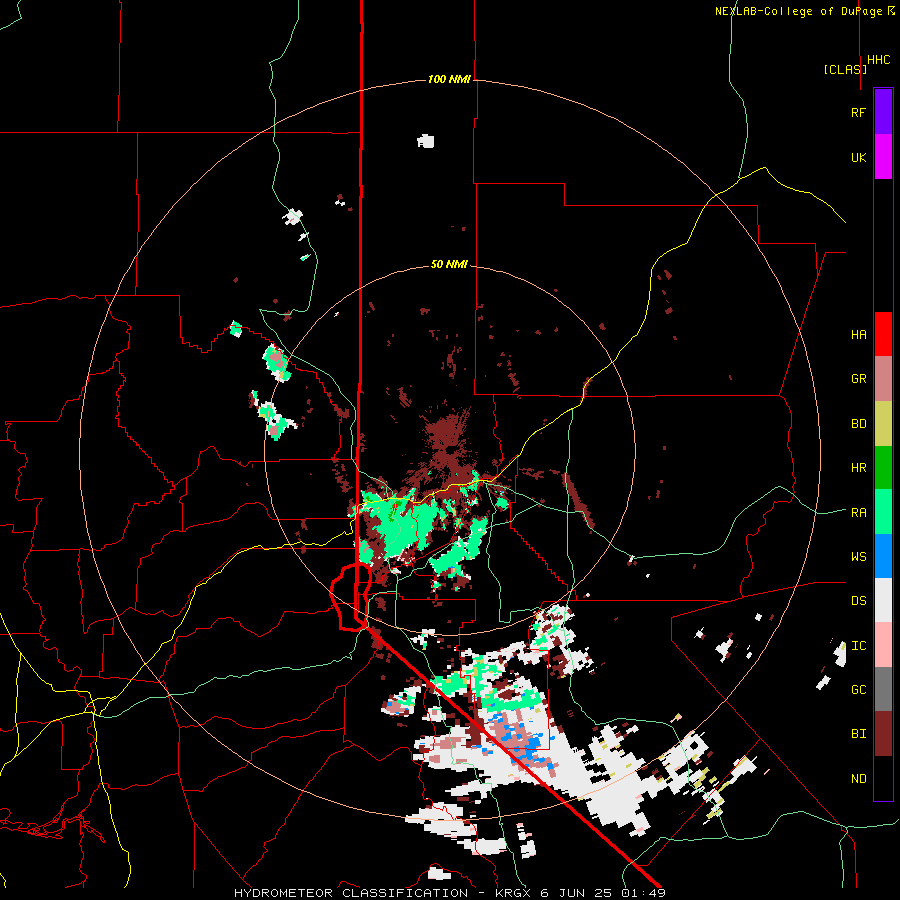Click the BD legend label text
The image size is (900, 900).
point(859,424)
